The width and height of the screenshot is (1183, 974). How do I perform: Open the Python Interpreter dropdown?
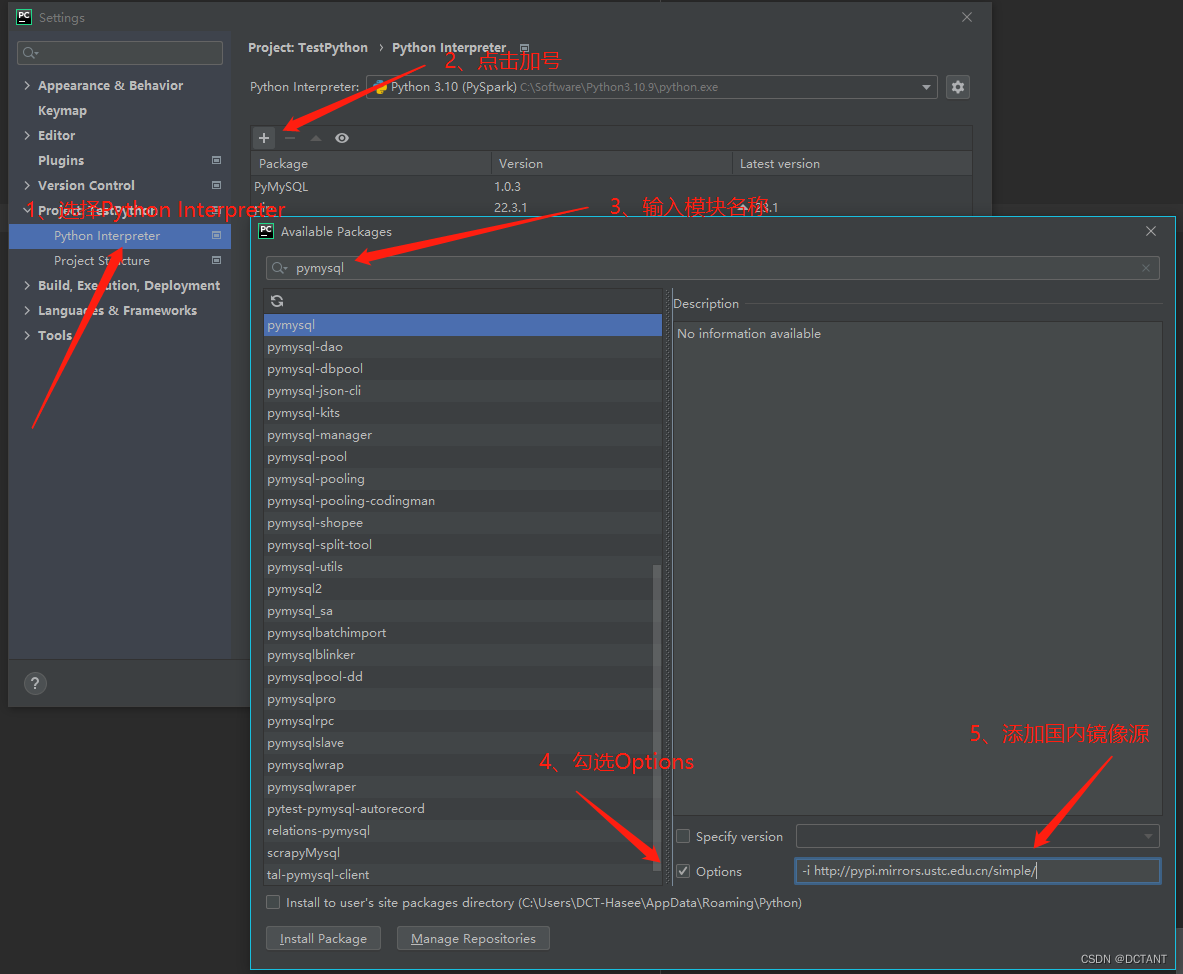point(652,87)
